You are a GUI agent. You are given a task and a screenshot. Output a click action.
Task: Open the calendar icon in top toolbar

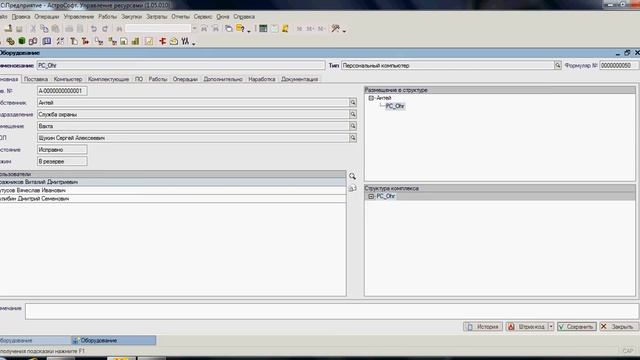[274, 29]
